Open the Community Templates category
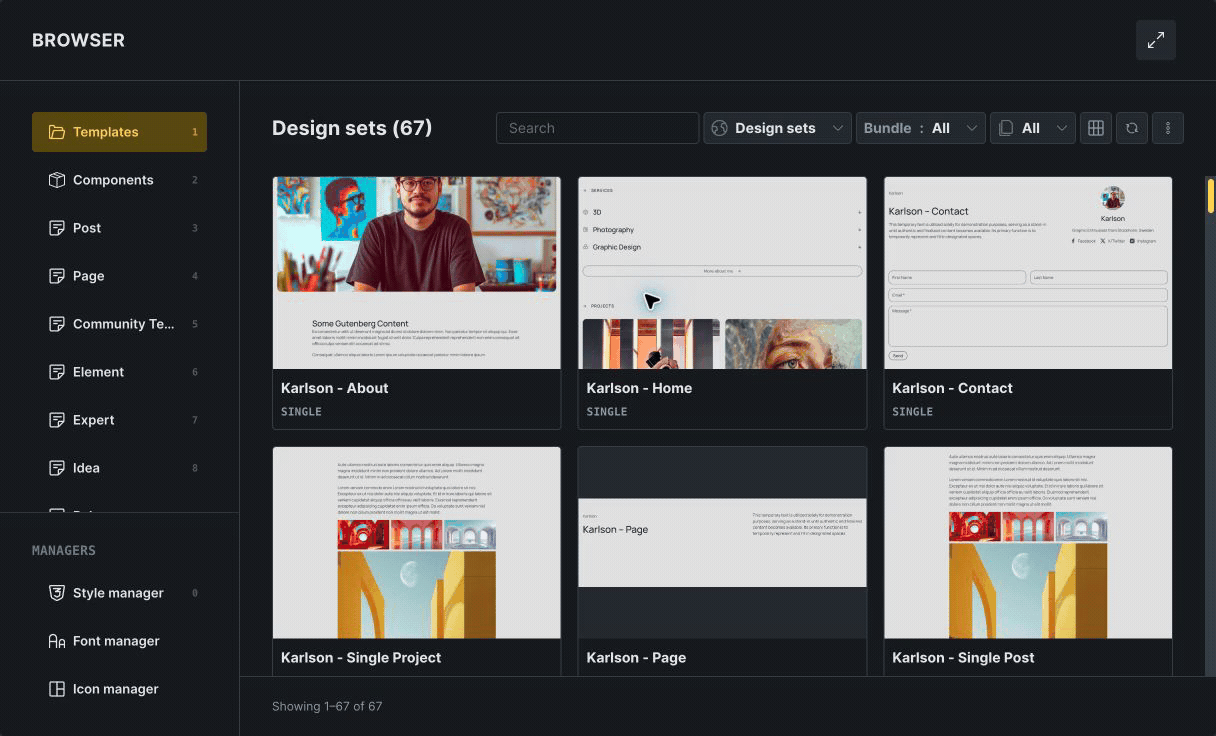The width and height of the screenshot is (1216, 736). (x=119, y=324)
